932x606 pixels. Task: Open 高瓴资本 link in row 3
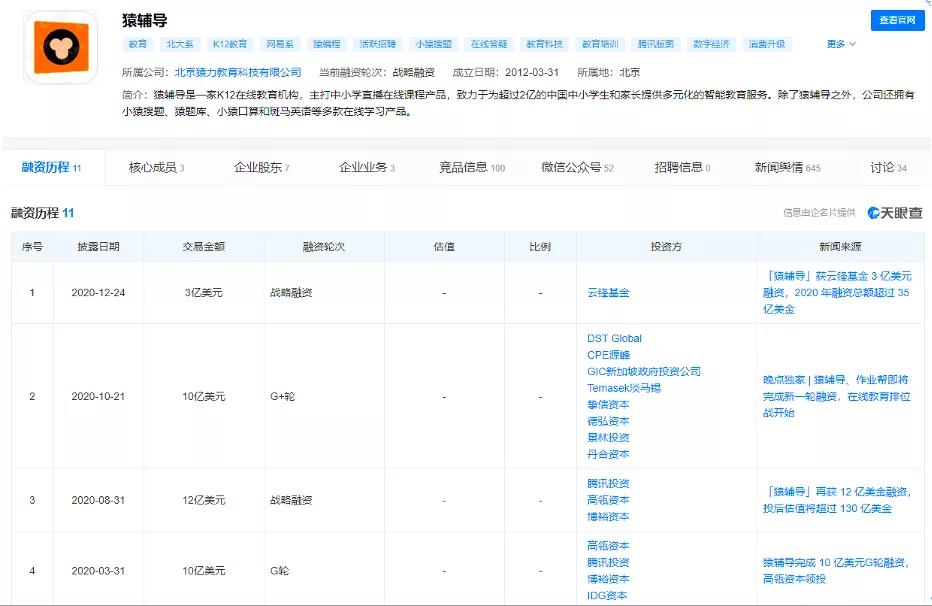pyautogui.click(x=608, y=500)
